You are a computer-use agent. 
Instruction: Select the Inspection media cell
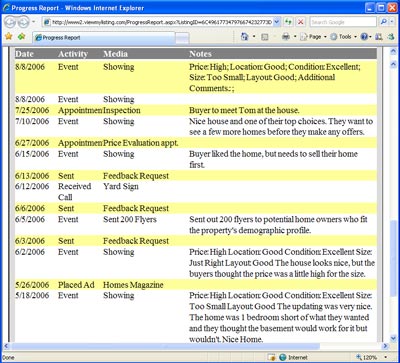click(x=122, y=110)
